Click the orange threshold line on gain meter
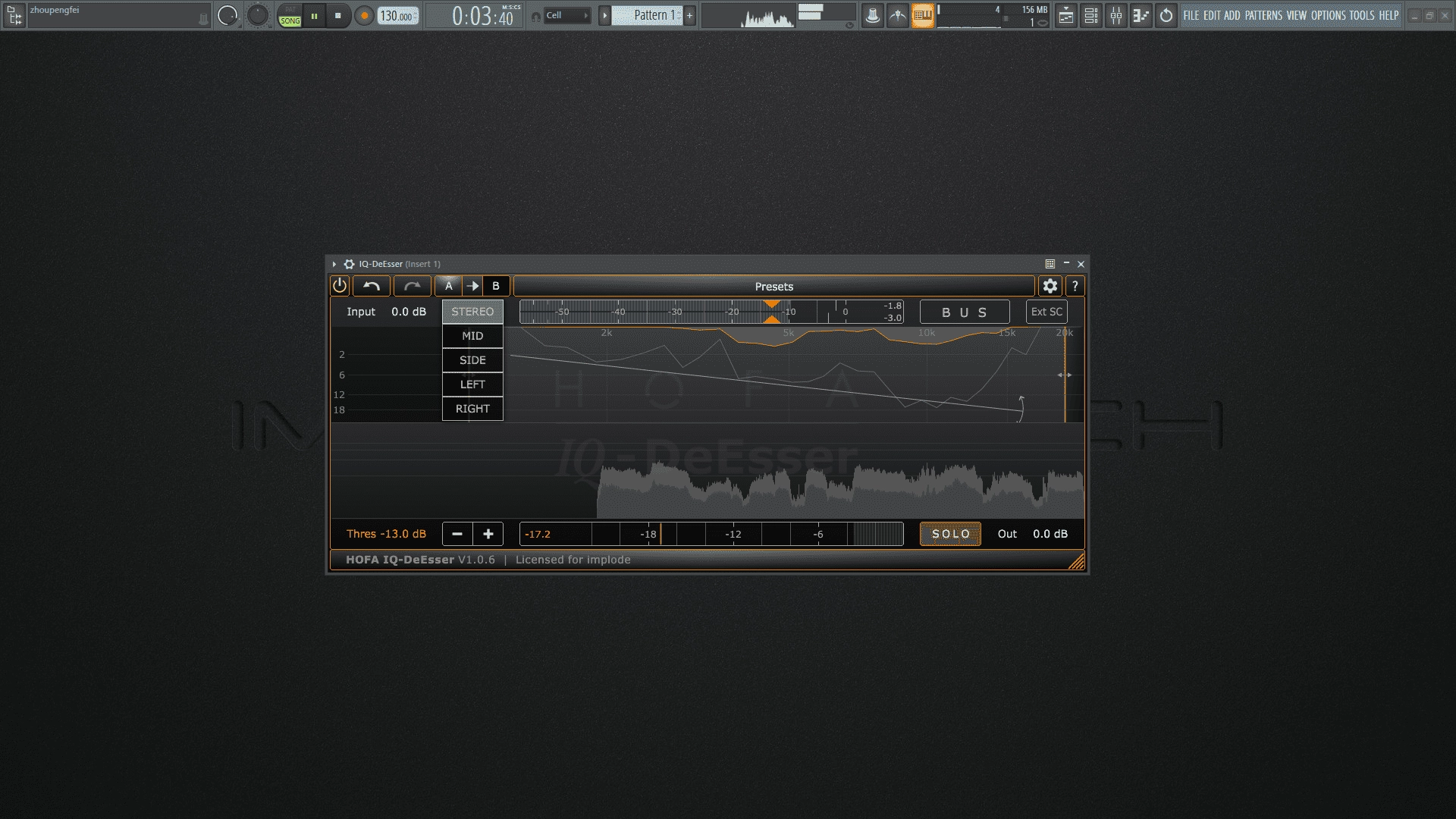 pos(661,534)
